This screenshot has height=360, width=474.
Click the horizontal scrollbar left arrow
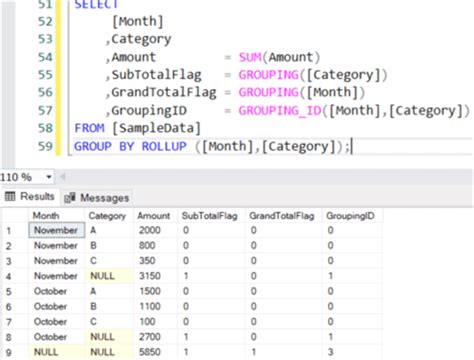[62, 177]
